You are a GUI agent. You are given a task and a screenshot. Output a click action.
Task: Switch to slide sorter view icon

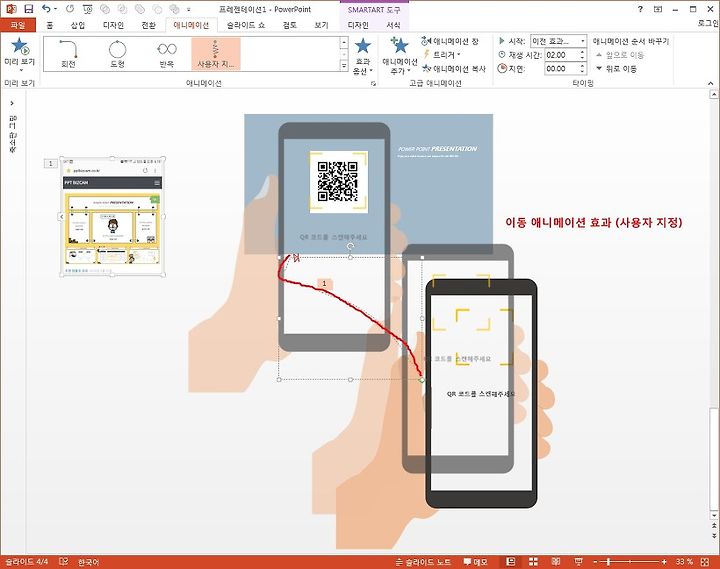(x=533, y=562)
